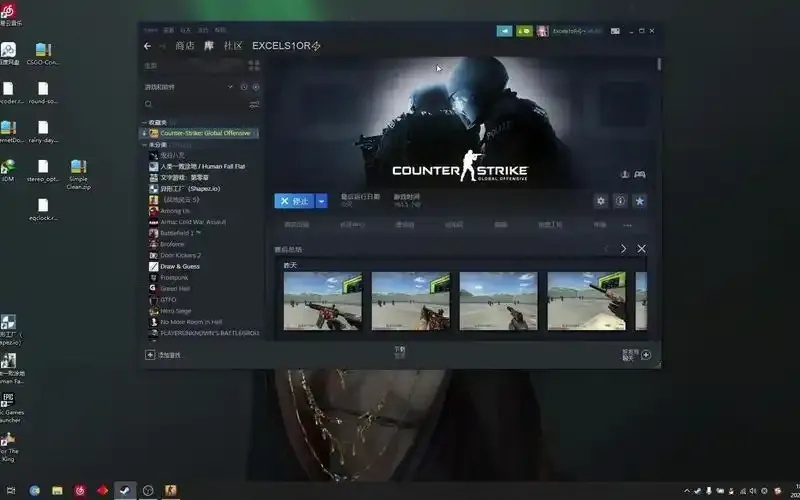This screenshot has height=500, width=800.
Task: Toggle the favorite star icon
Action: [639, 201]
